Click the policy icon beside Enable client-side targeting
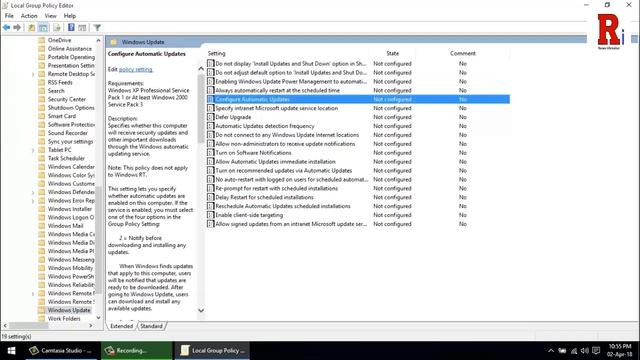This screenshot has width=640, height=360. click(x=211, y=215)
